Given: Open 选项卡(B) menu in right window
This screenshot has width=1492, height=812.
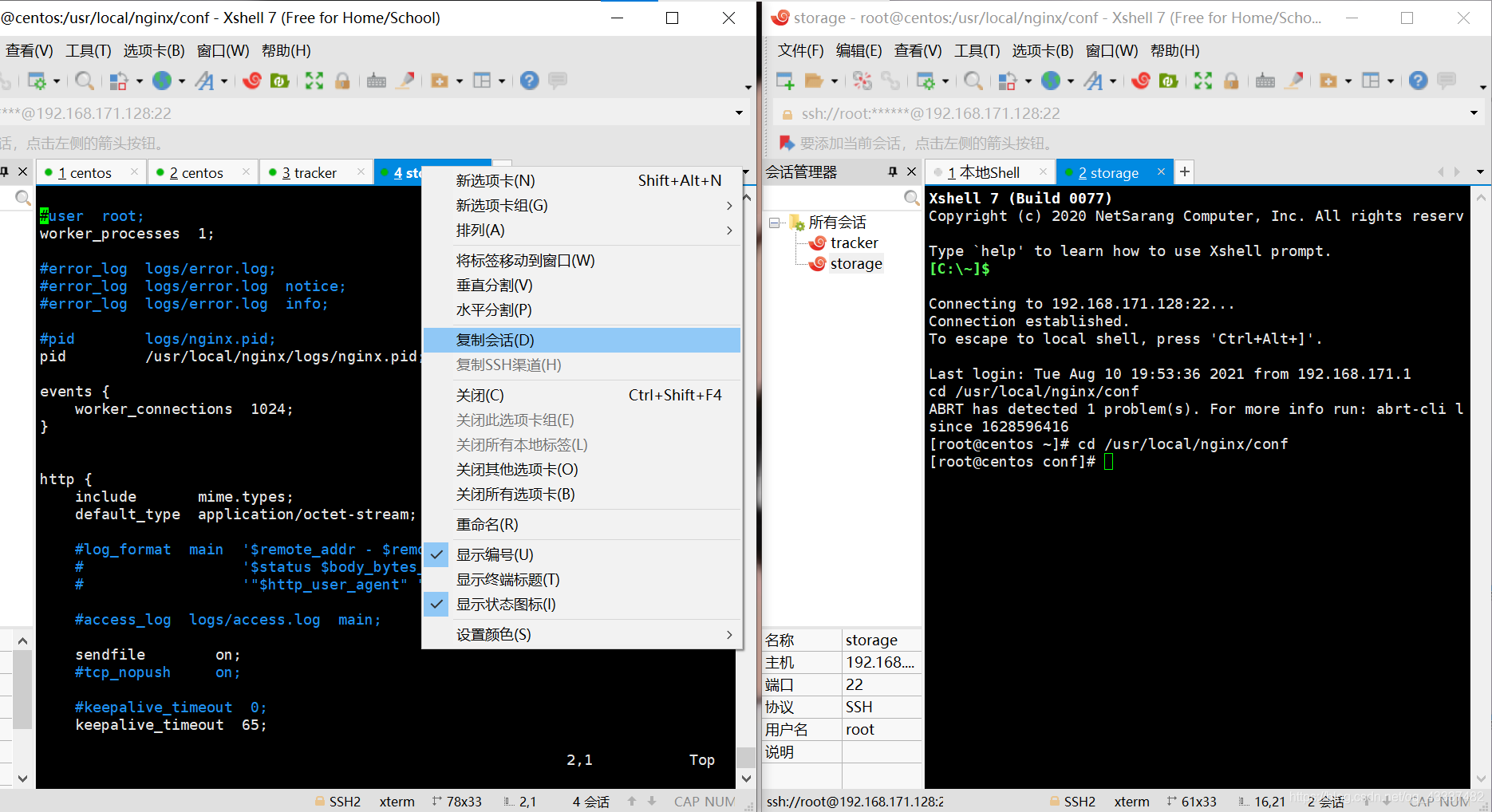Looking at the screenshot, I should [1042, 51].
